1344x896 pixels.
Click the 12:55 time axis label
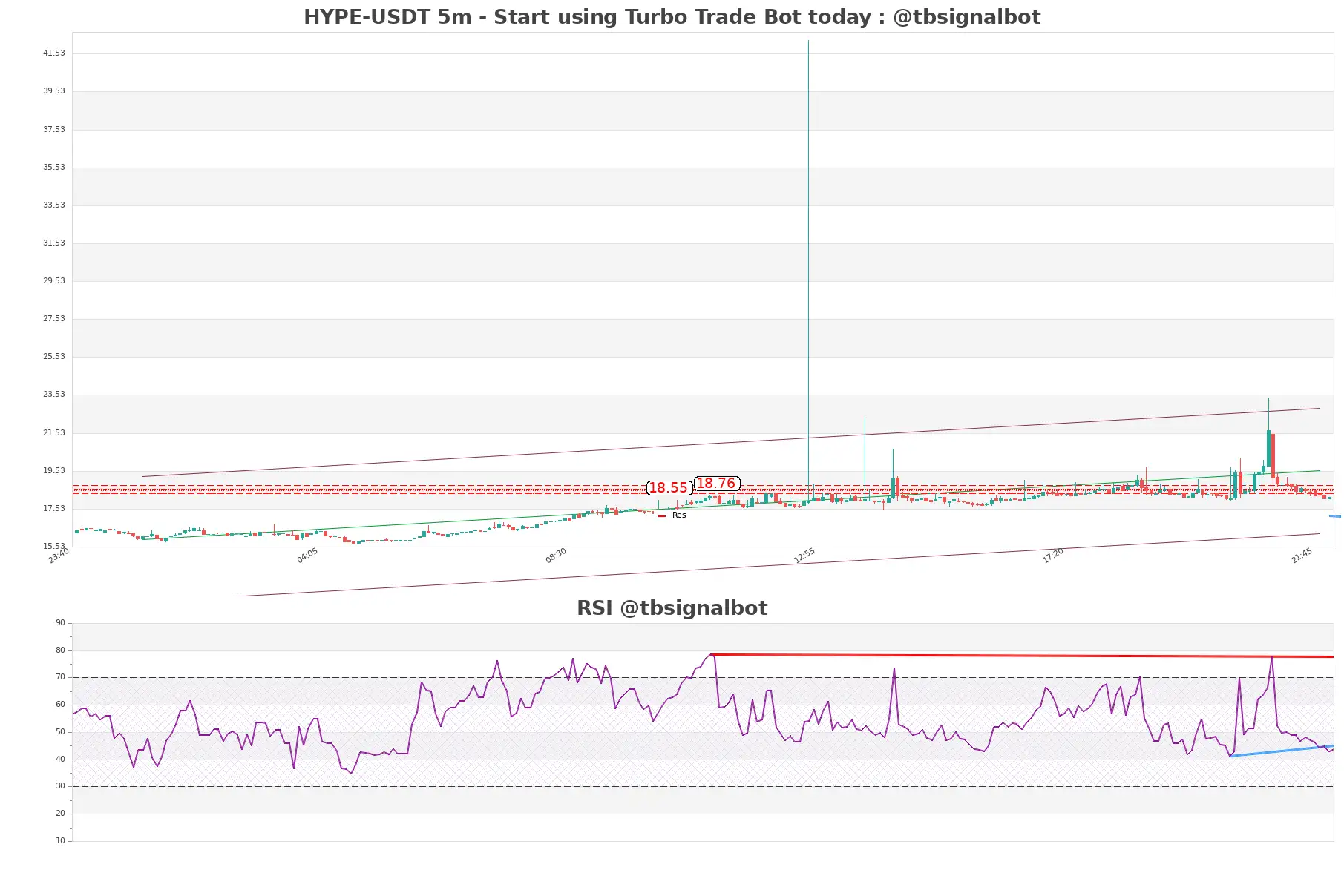(x=804, y=556)
